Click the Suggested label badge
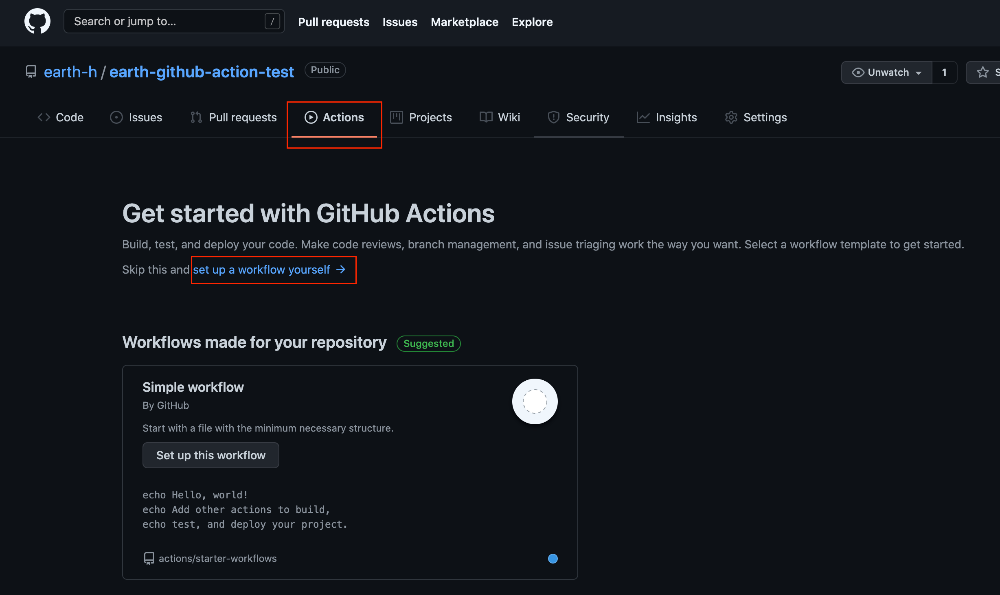This screenshot has width=1000, height=595. coord(429,344)
